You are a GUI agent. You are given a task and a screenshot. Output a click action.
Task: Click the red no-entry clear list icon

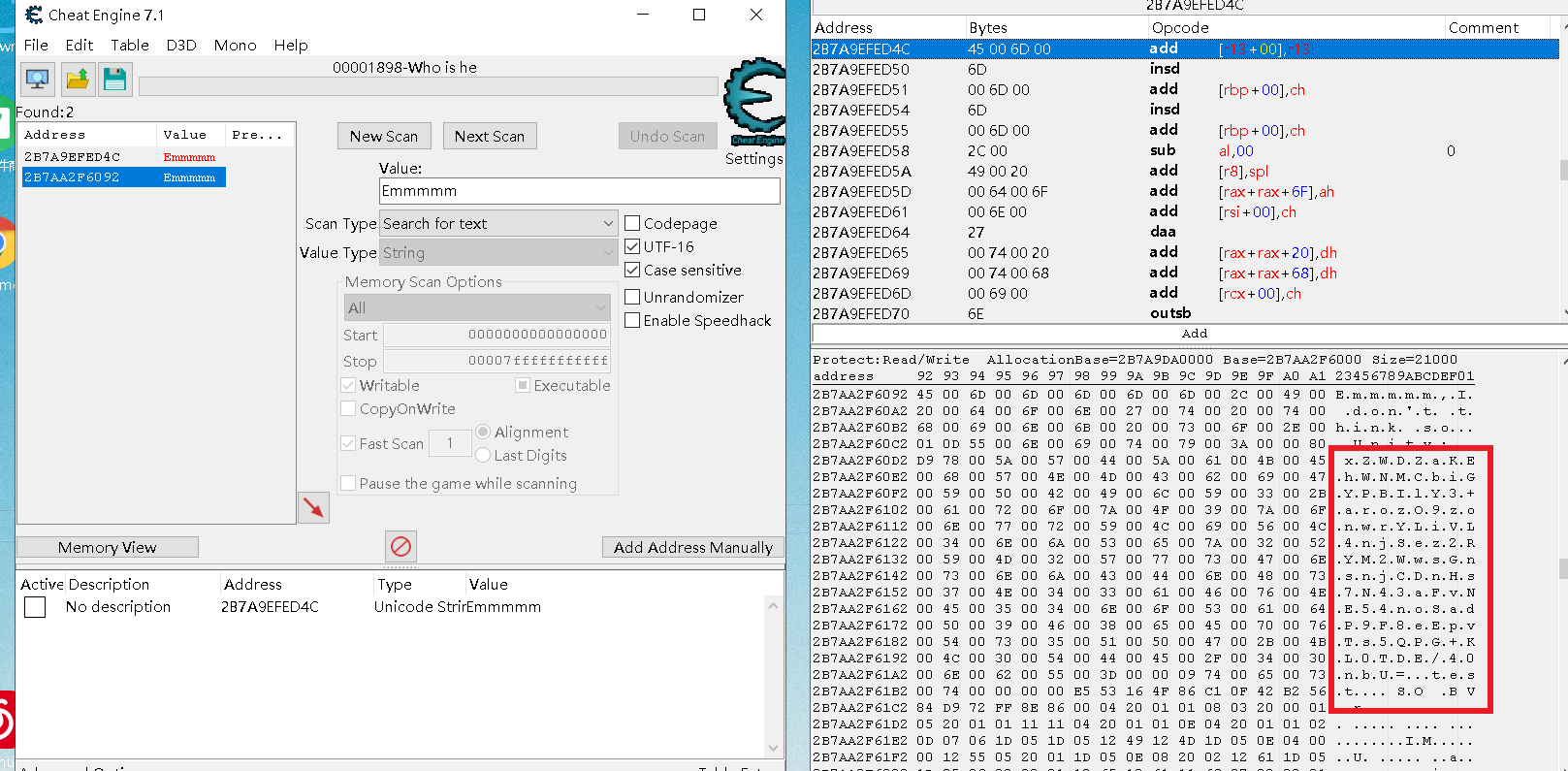tap(400, 546)
